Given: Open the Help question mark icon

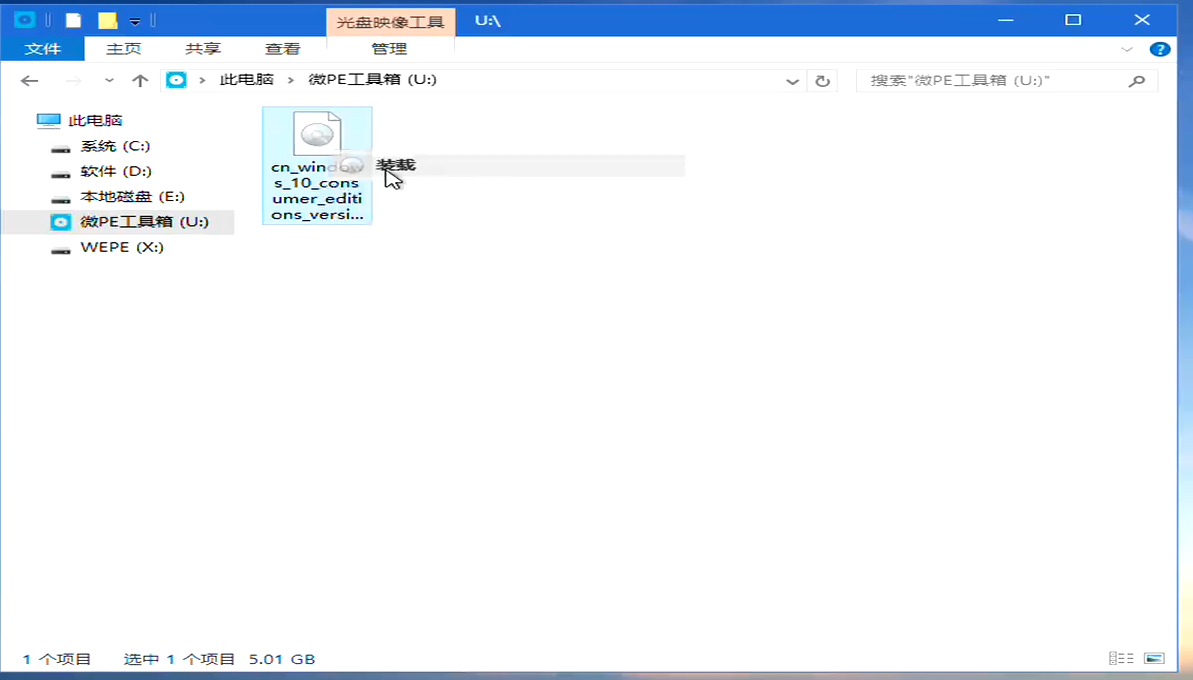Looking at the screenshot, I should 1160,49.
